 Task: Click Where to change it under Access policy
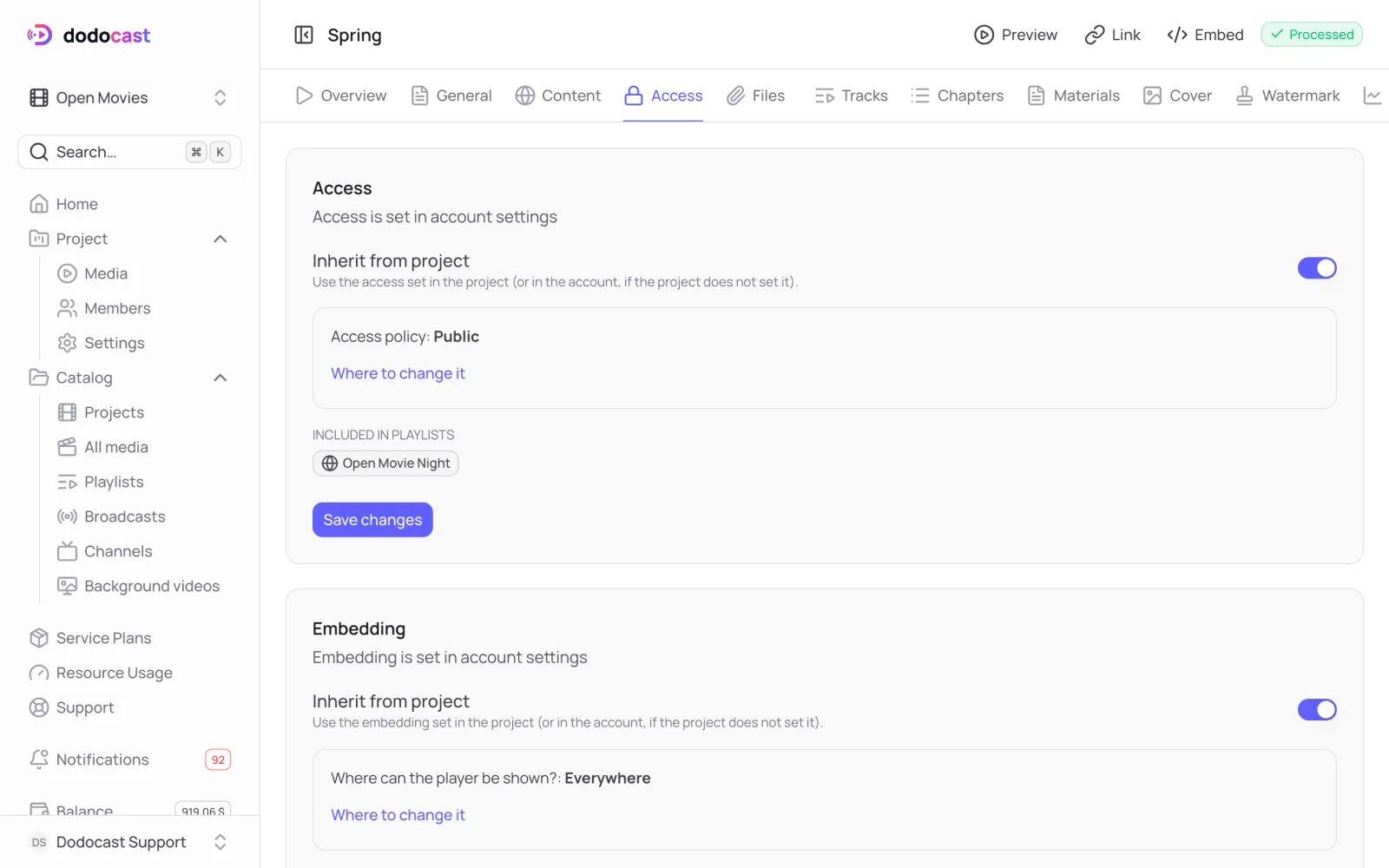pyautogui.click(x=398, y=373)
